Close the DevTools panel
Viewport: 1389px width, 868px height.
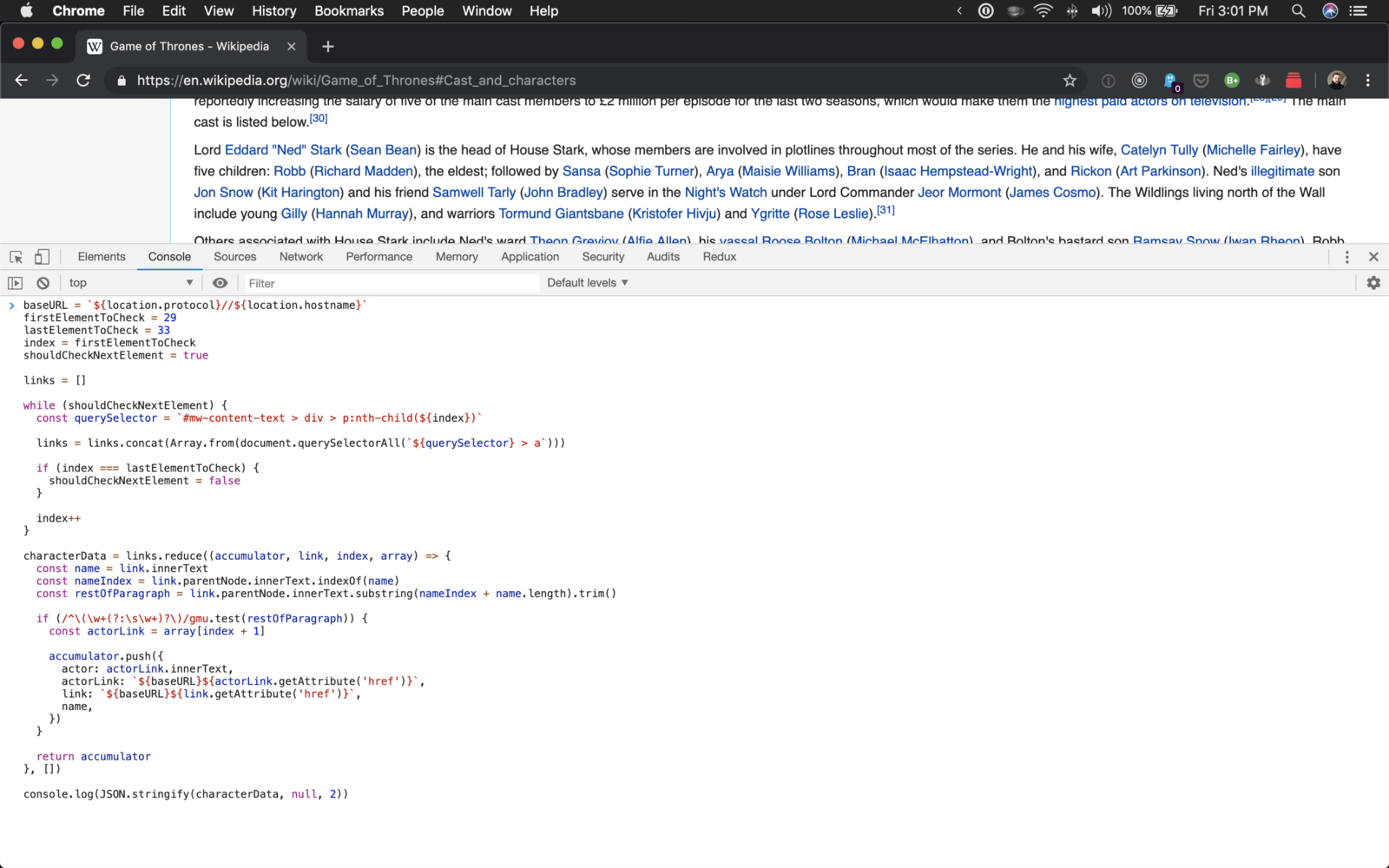click(1373, 257)
